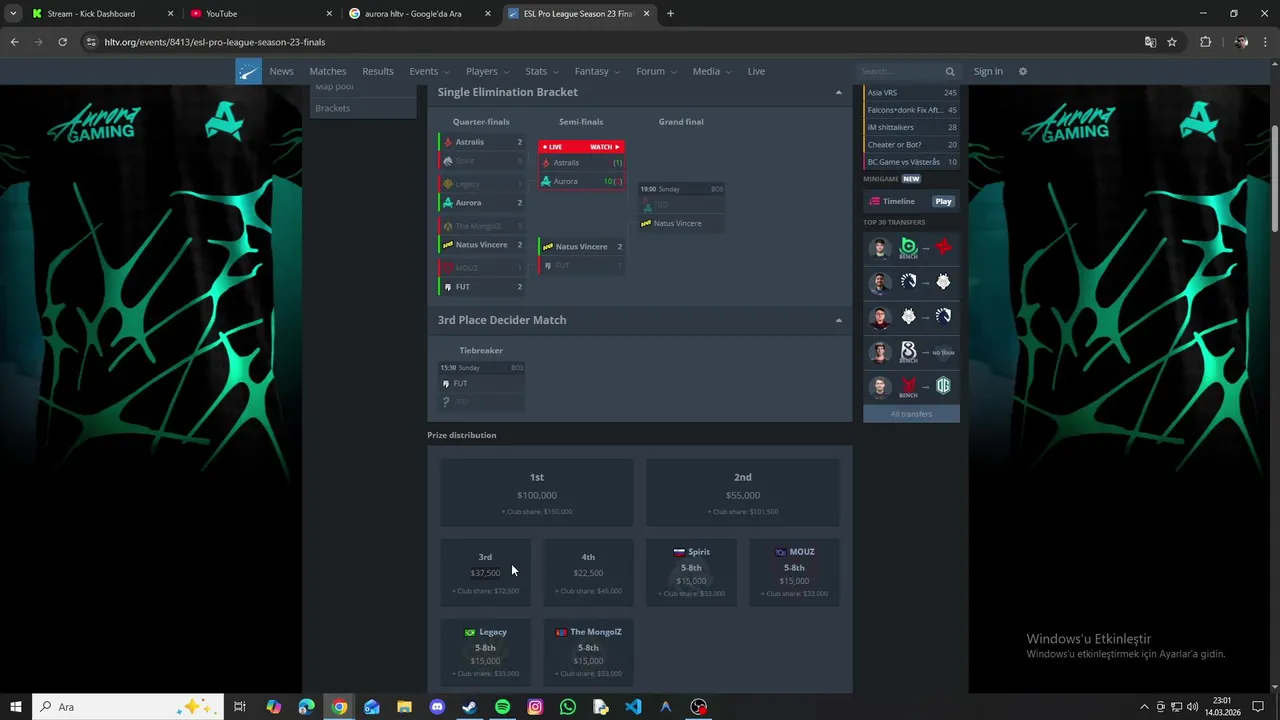
Task: Click the OG logo in the transfers list
Action: pyautogui.click(x=943, y=386)
